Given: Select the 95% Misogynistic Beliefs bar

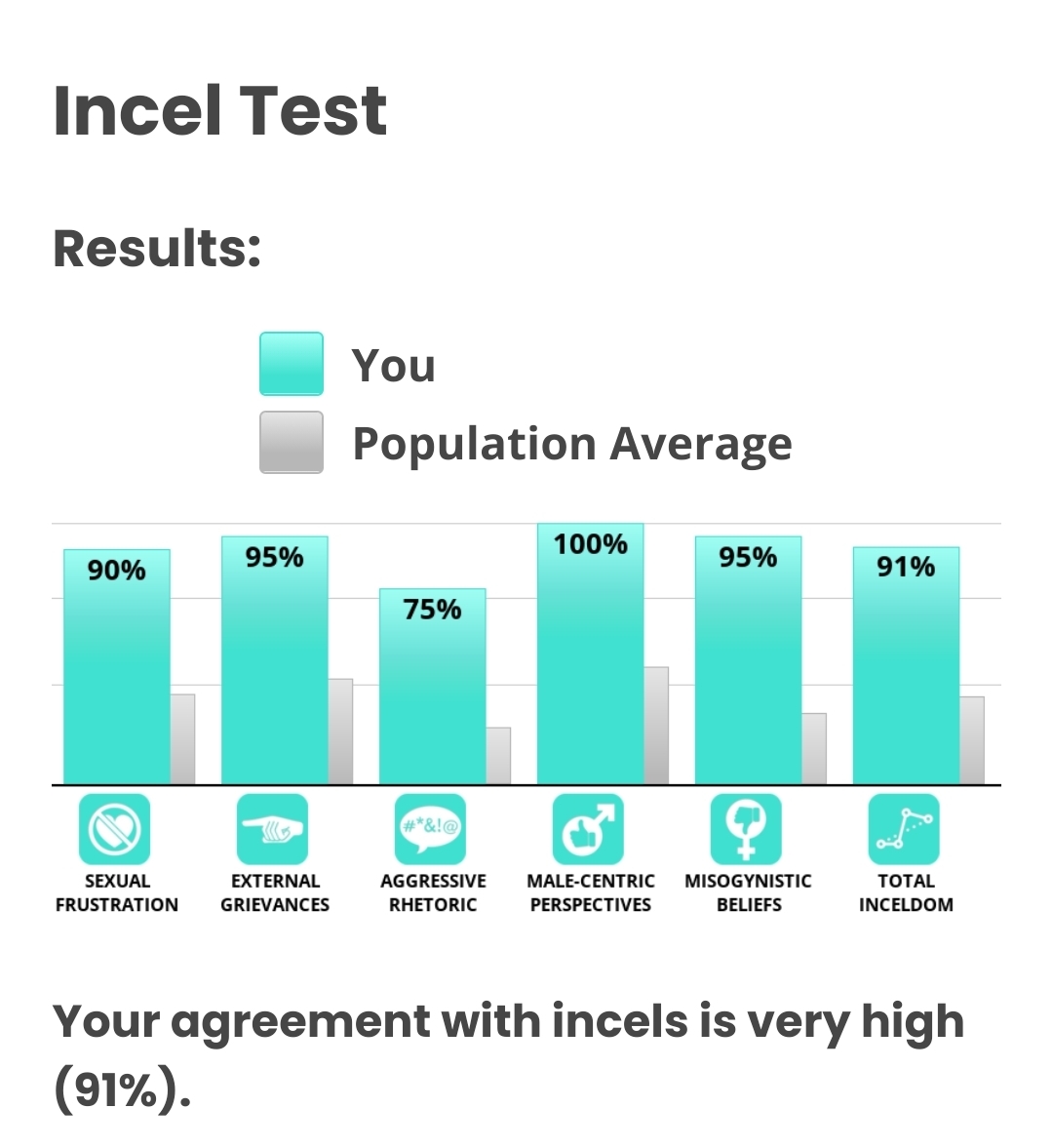Looking at the screenshot, I should 748,660.
